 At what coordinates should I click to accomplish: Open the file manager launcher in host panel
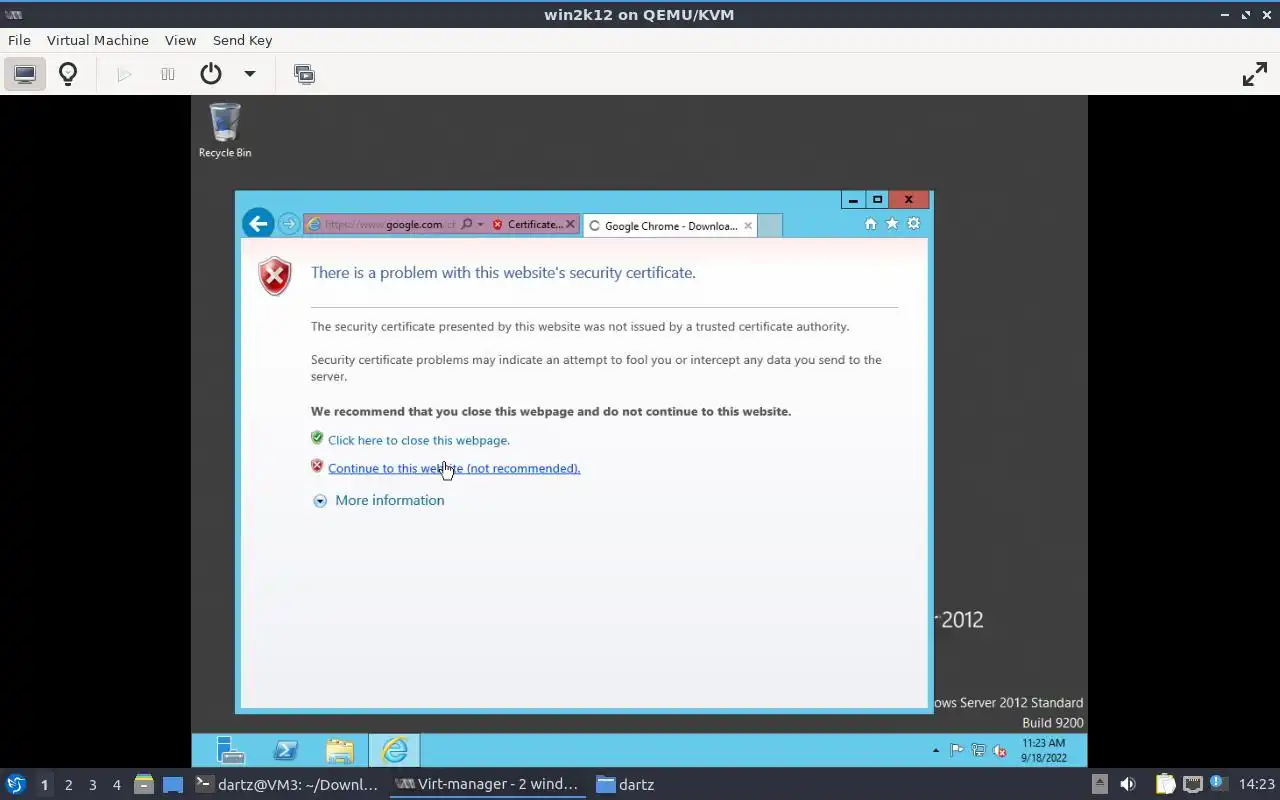point(144,785)
